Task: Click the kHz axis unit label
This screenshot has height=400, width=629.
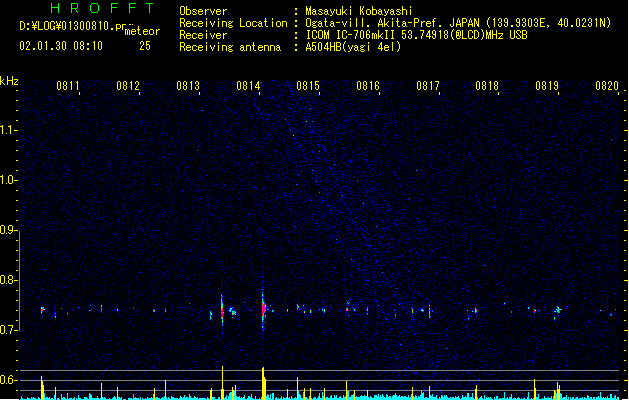Action: (x=9, y=81)
